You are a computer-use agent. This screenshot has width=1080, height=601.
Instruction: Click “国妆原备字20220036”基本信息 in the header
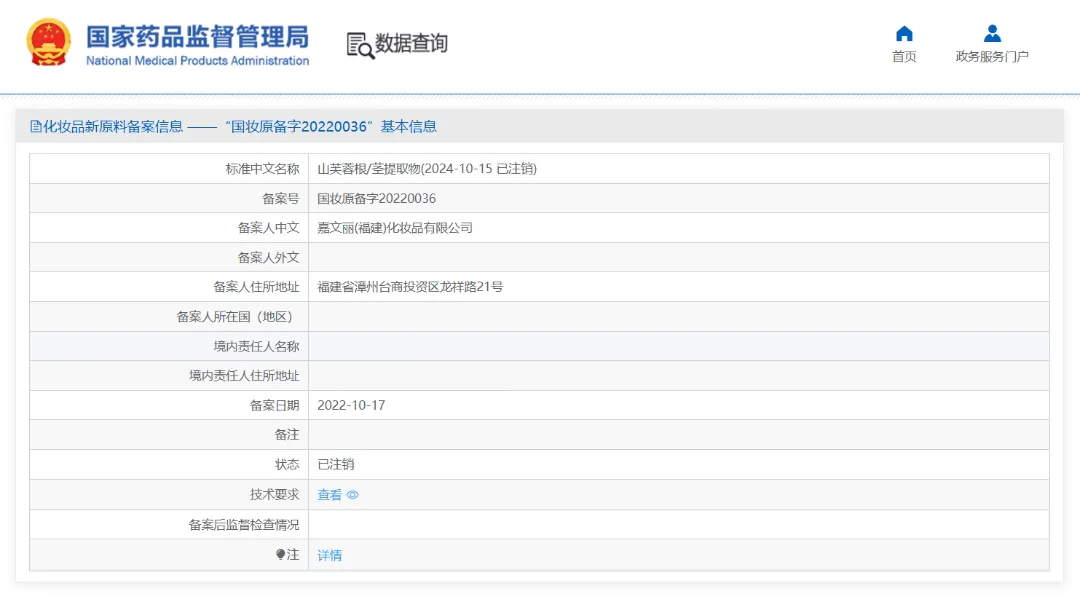(331, 127)
